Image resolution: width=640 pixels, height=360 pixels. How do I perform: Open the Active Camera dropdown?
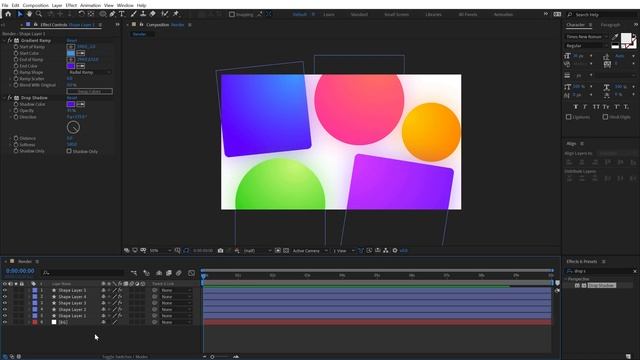tap(310, 251)
